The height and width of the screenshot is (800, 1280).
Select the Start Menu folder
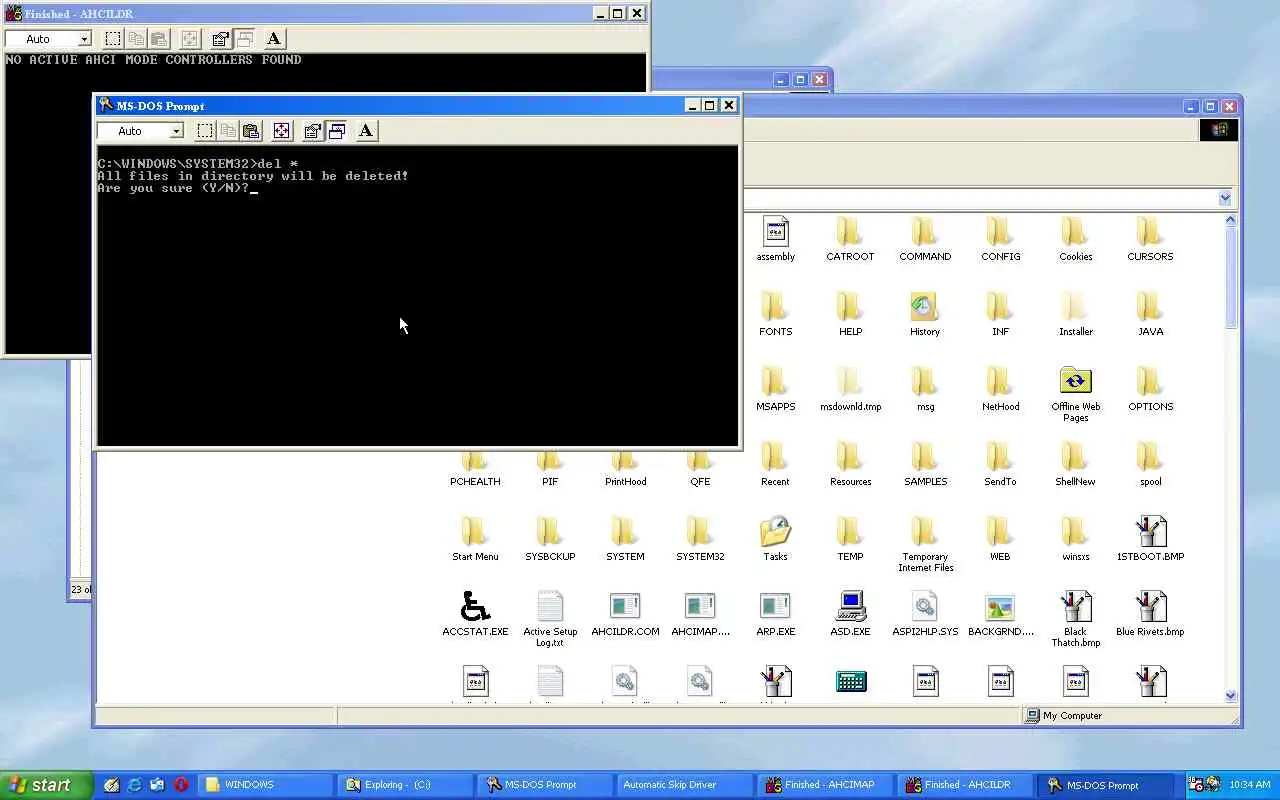475,539
